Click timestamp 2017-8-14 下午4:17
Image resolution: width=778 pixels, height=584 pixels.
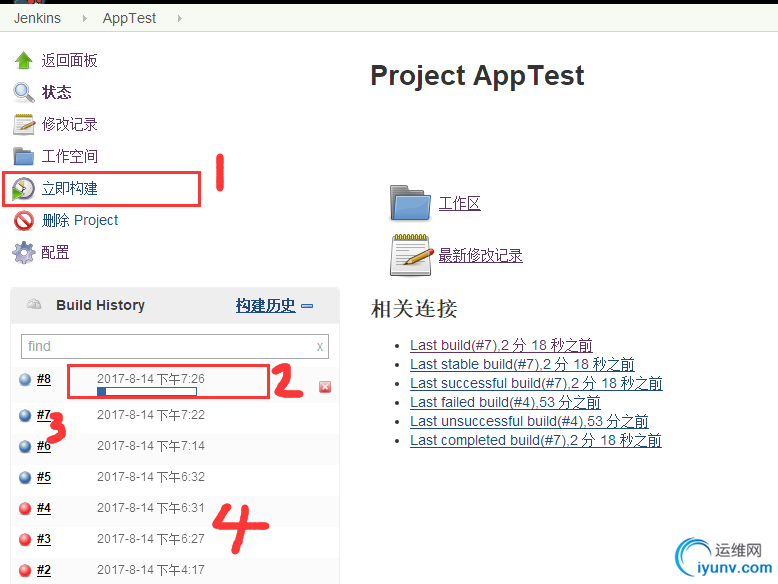coord(151,570)
